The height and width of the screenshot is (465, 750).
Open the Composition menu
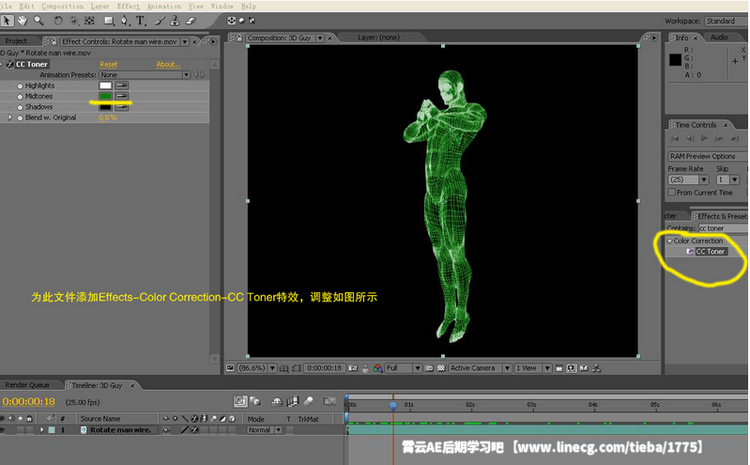tap(63, 6)
